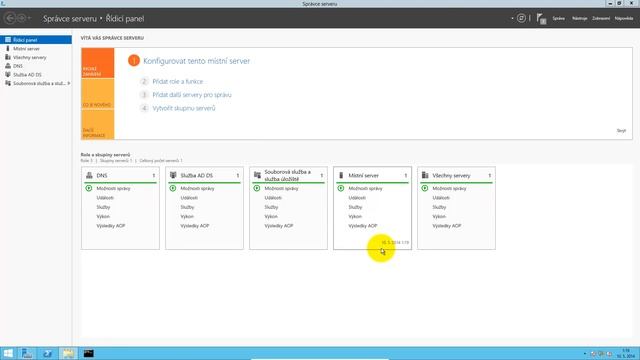Open Události in Místní server tile
The height and width of the screenshot is (360, 640).
(357, 198)
